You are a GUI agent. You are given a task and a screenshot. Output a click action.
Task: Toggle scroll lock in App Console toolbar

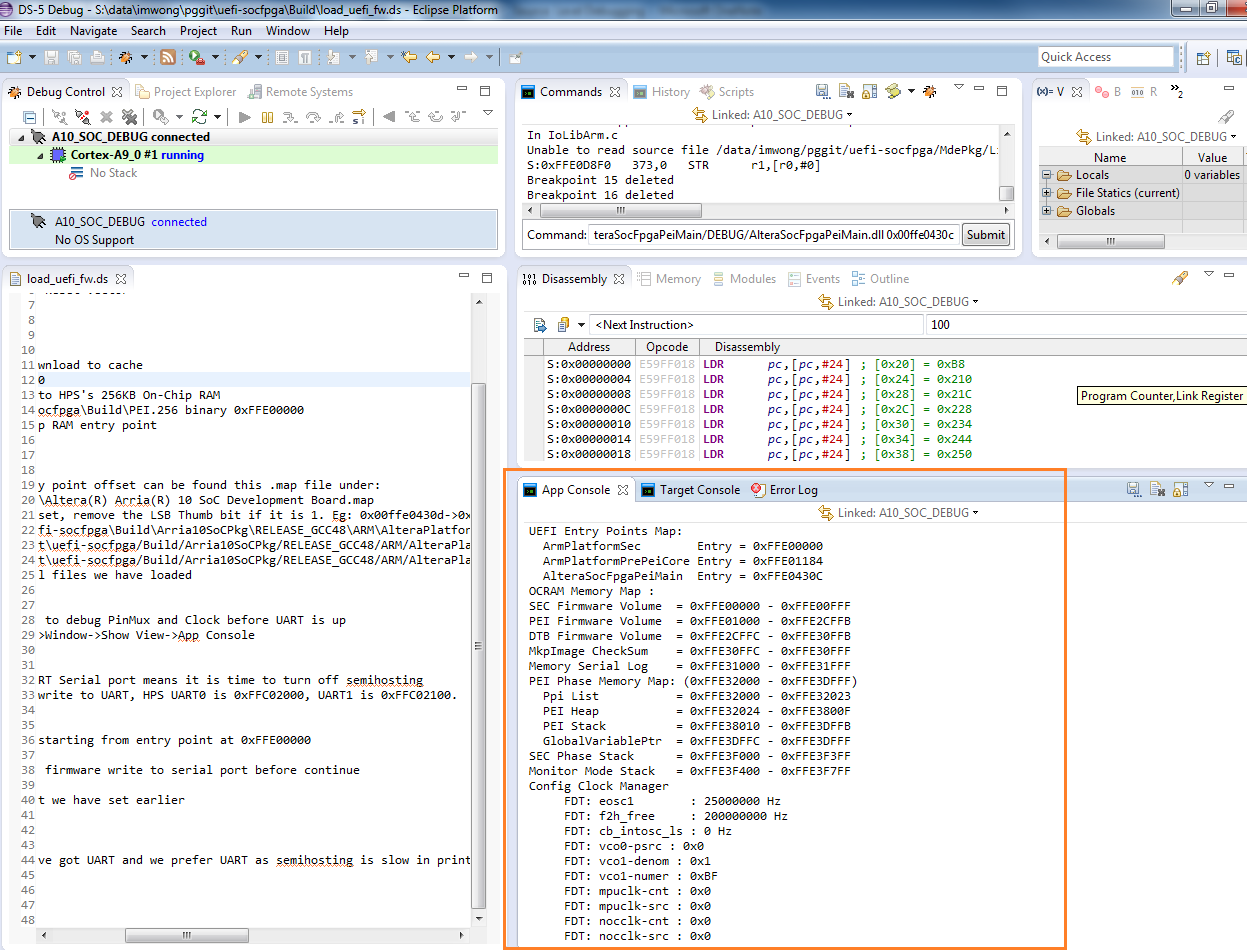point(1181,489)
